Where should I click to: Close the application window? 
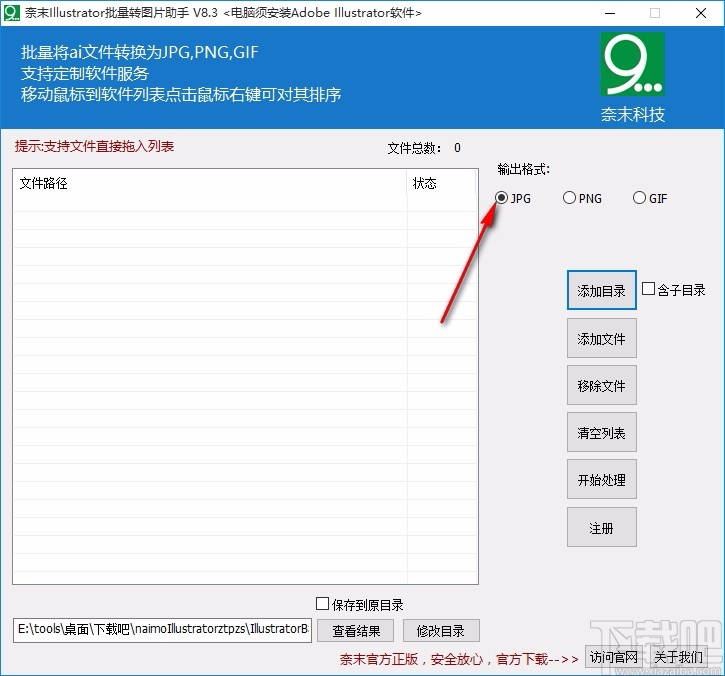tap(700, 13)
